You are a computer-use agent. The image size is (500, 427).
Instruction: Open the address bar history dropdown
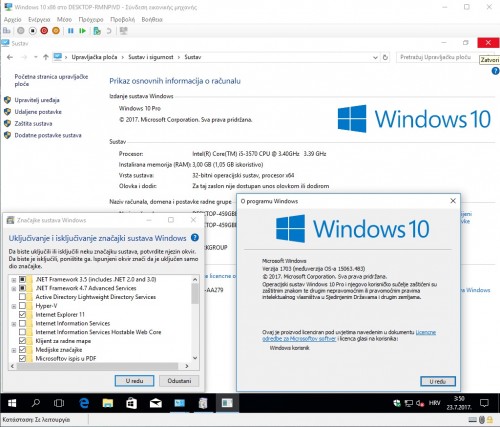pyautogui.click(x=375, y=57)
